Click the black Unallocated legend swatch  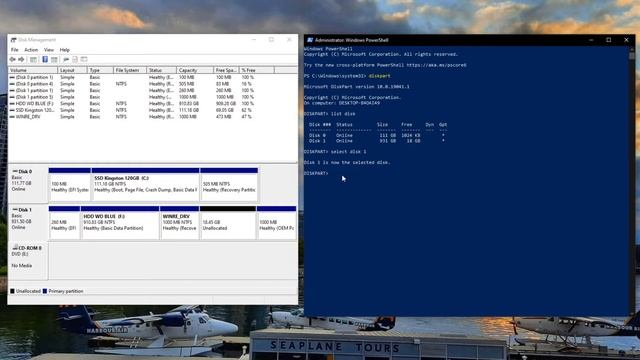point(12,291)
